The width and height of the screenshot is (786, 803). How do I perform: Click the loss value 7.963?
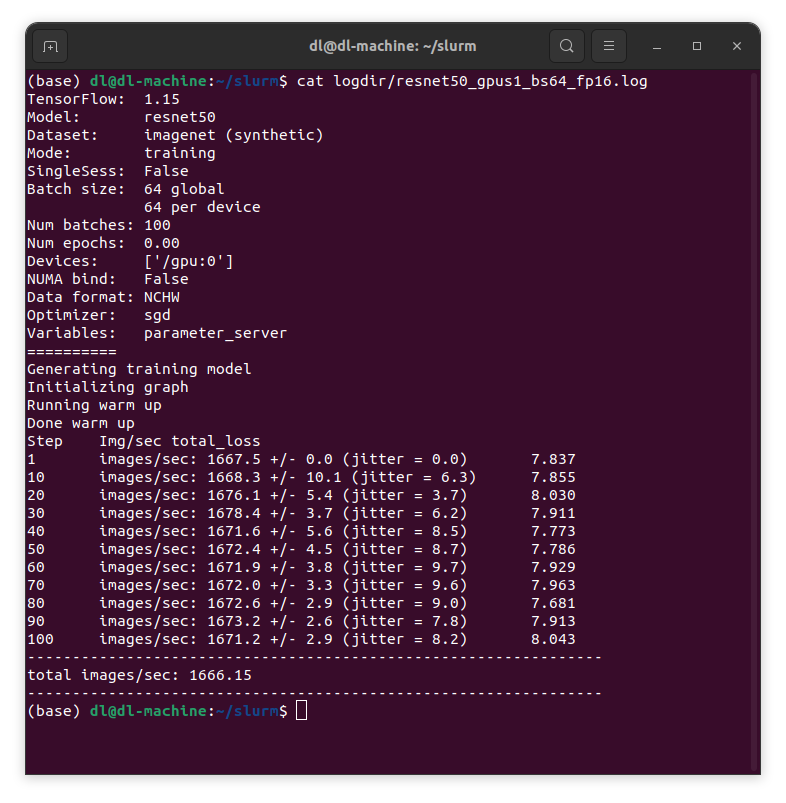point(554,585)
